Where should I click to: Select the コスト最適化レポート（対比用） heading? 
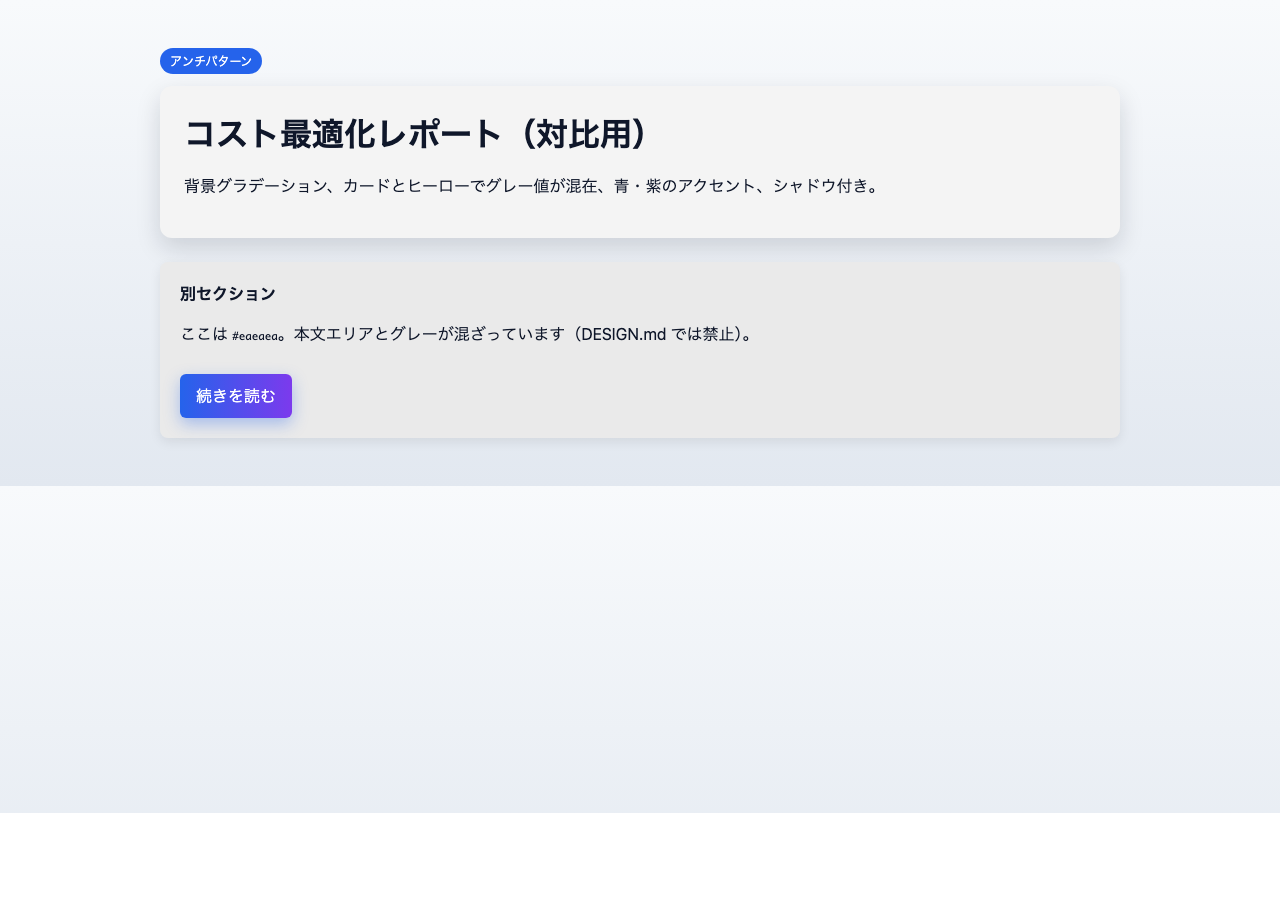(415, 134)
